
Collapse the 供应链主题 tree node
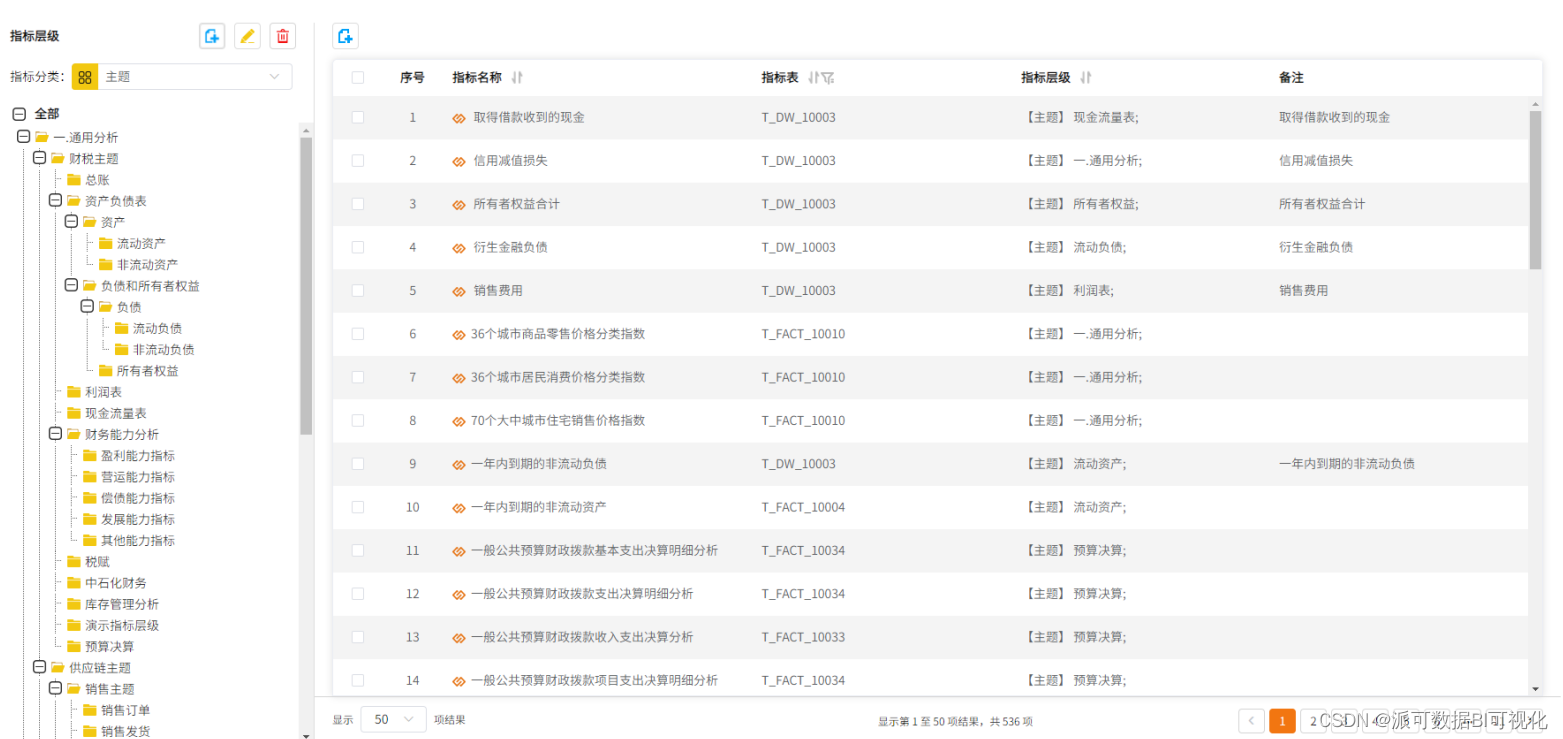click(40, 667)
